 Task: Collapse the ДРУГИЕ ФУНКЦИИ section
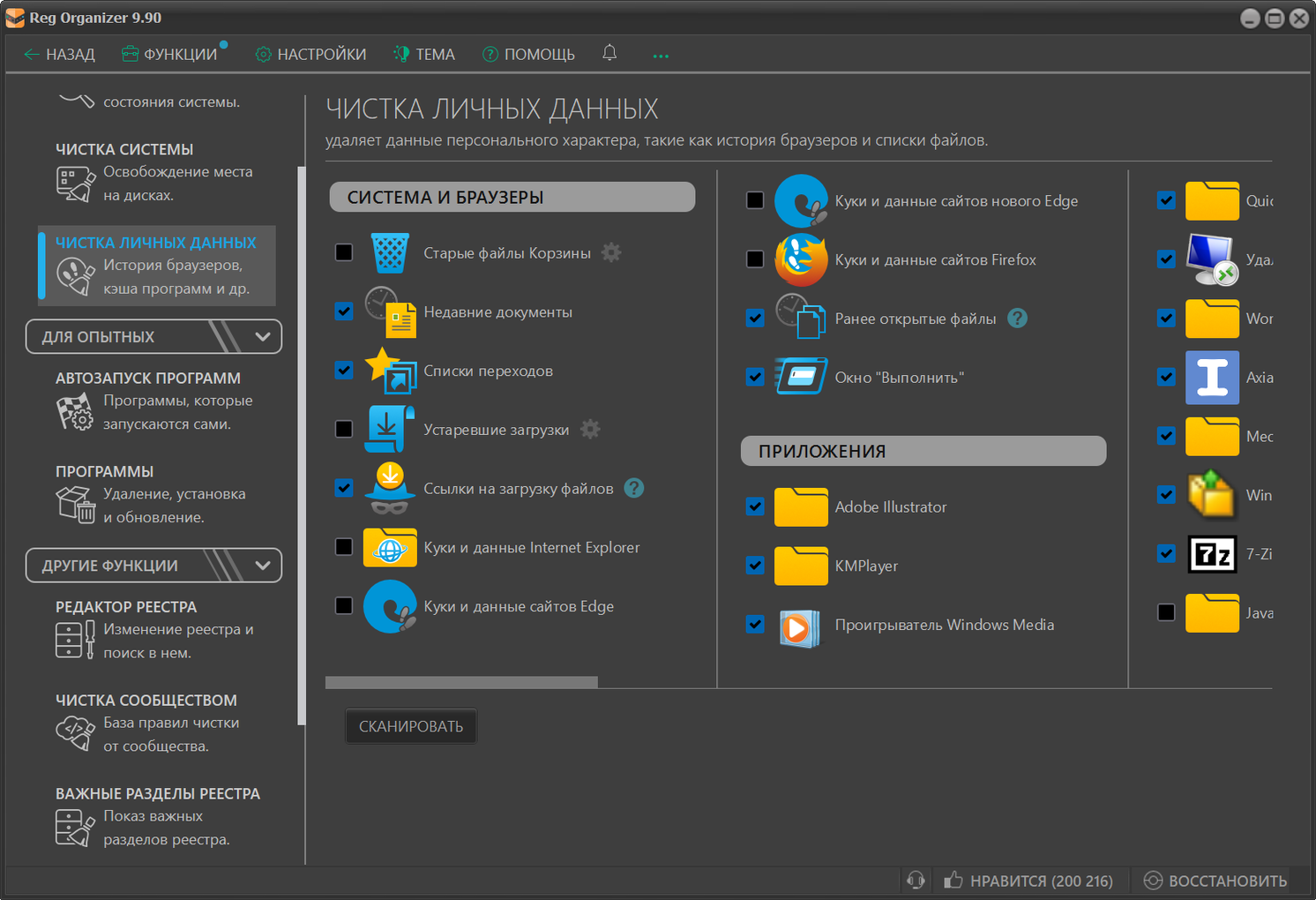point(262,566)
